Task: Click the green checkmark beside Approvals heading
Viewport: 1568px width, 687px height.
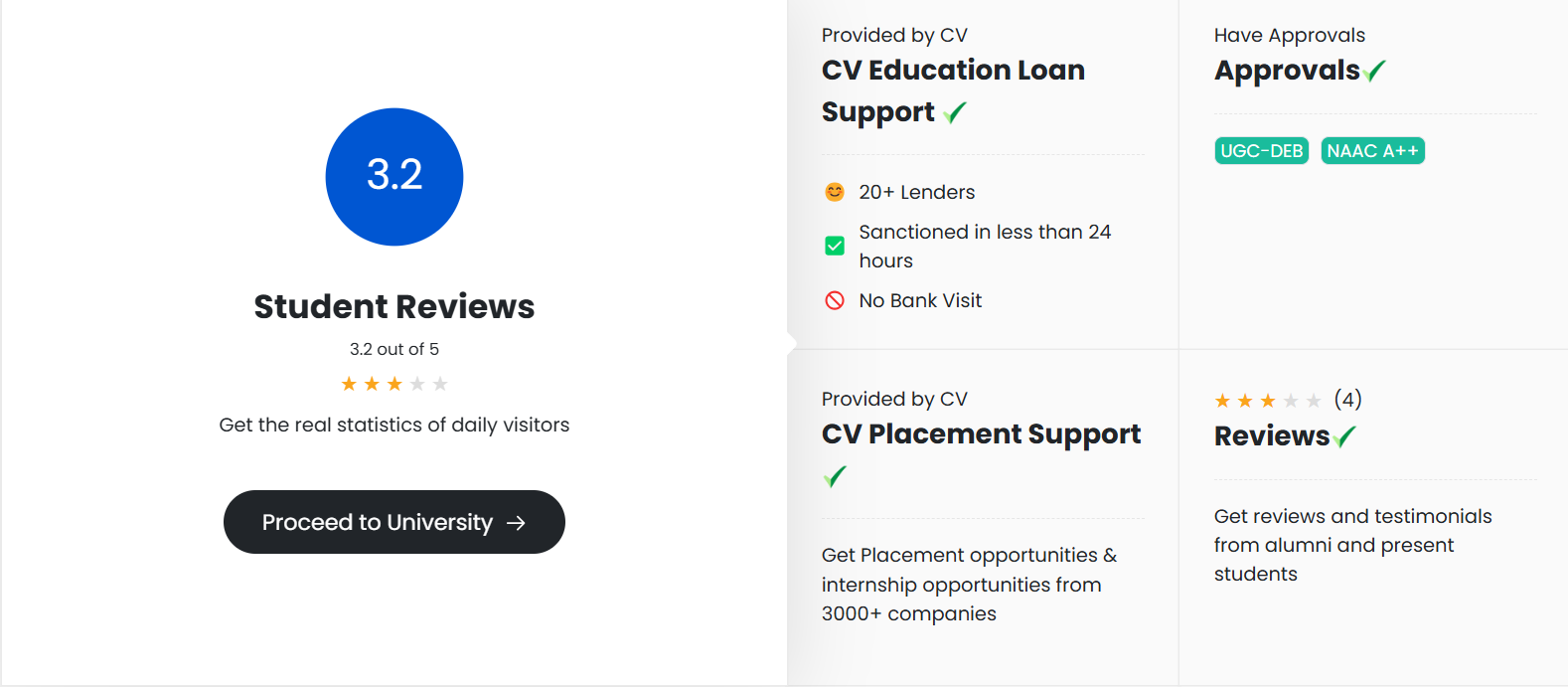Action: 1375,71
